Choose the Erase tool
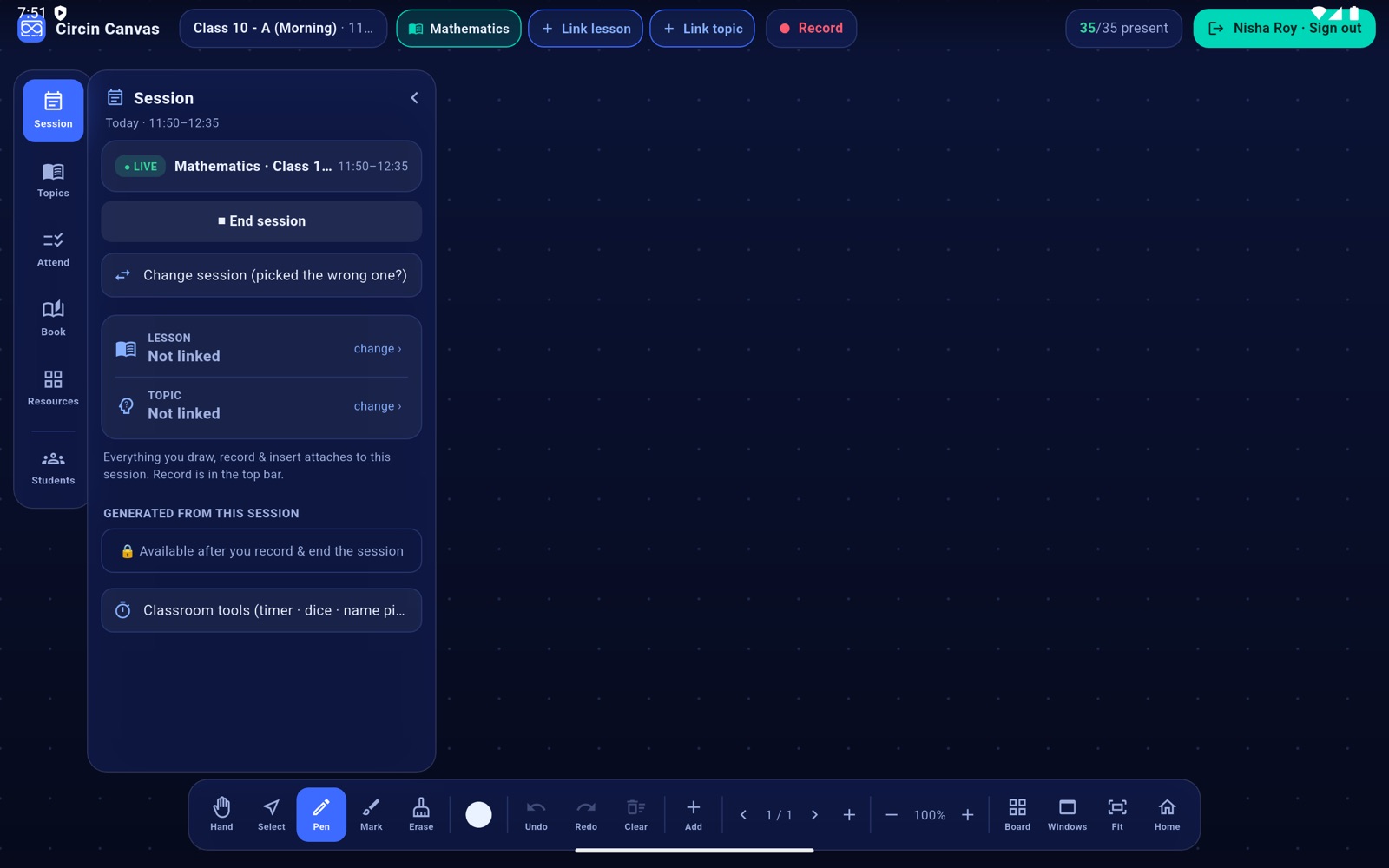This screenshot has height=868, width=1389. [421, 814]
